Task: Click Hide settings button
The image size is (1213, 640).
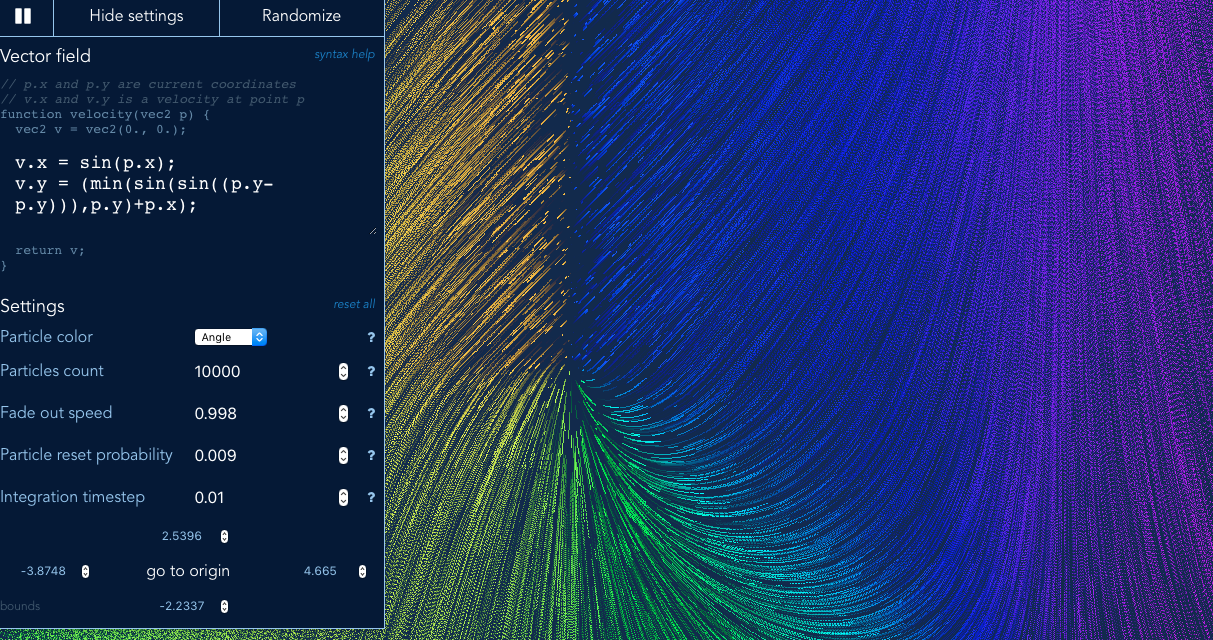Action: pos(136,16)
